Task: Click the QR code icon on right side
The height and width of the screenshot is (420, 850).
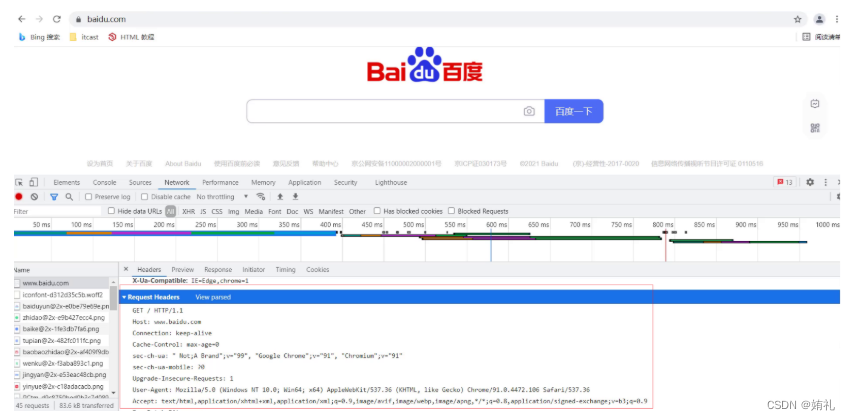Action: pyautogui.click(x=815, y=128)
